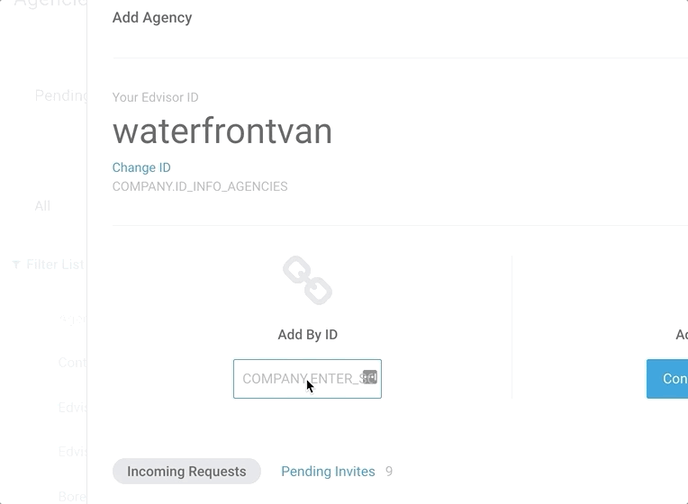
Task: Click the autofill icon inside the ID field
Action: pos(370,377)
